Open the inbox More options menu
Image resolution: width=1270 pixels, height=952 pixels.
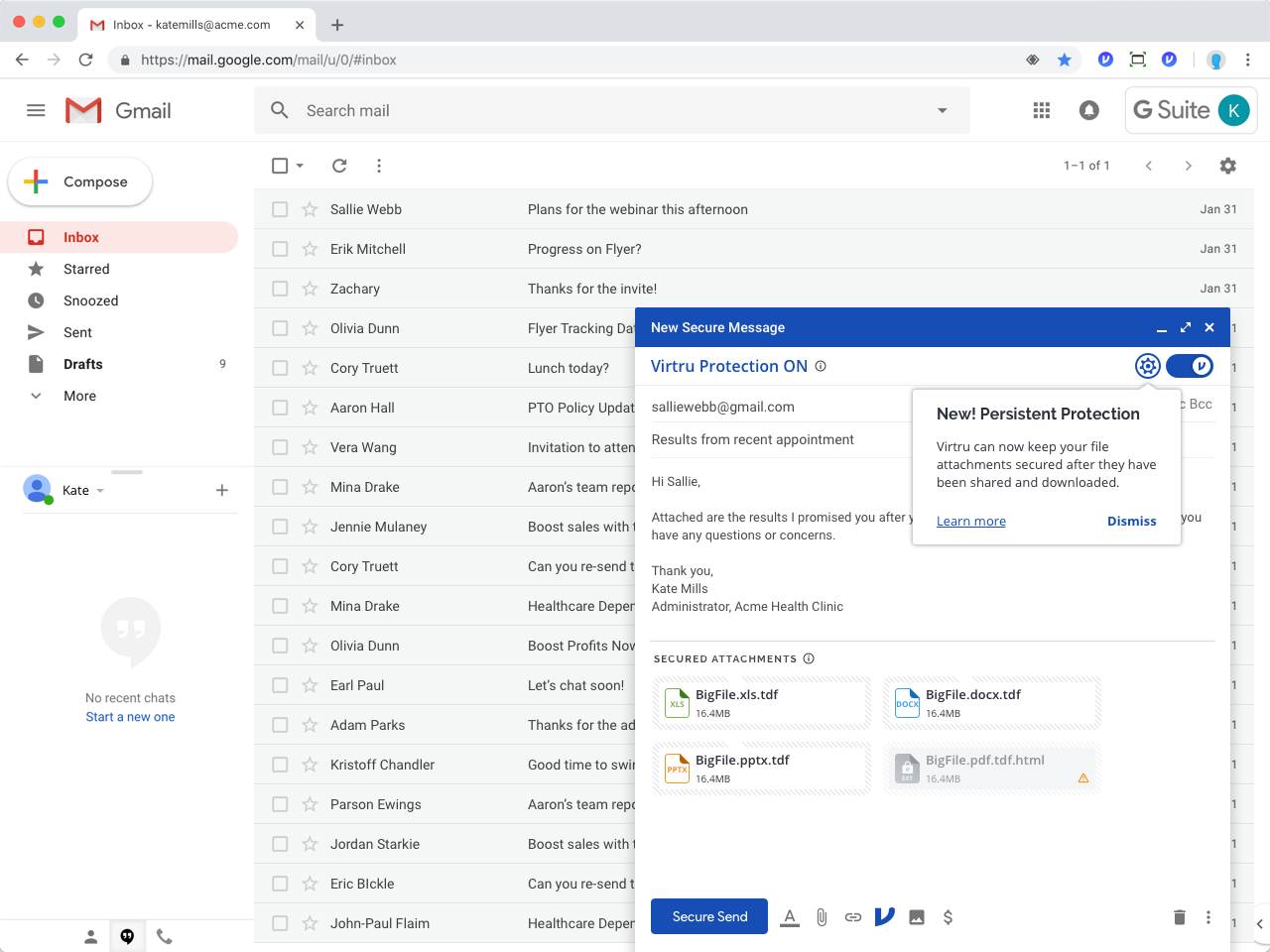[379, 166]
